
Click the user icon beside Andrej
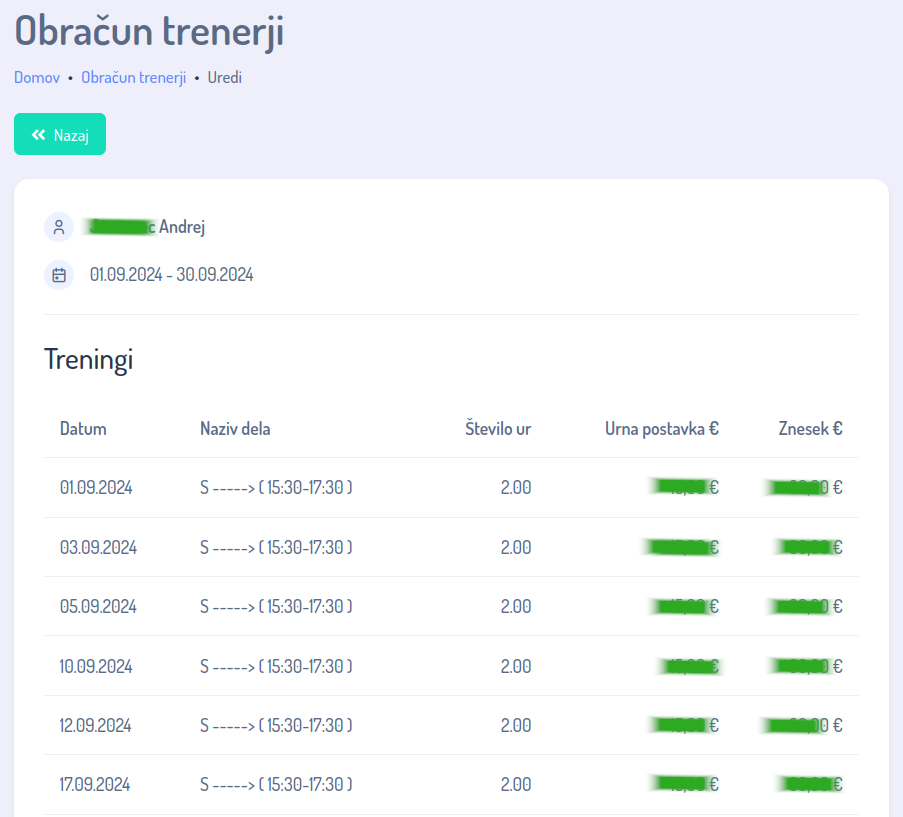[x=59, y=227]
